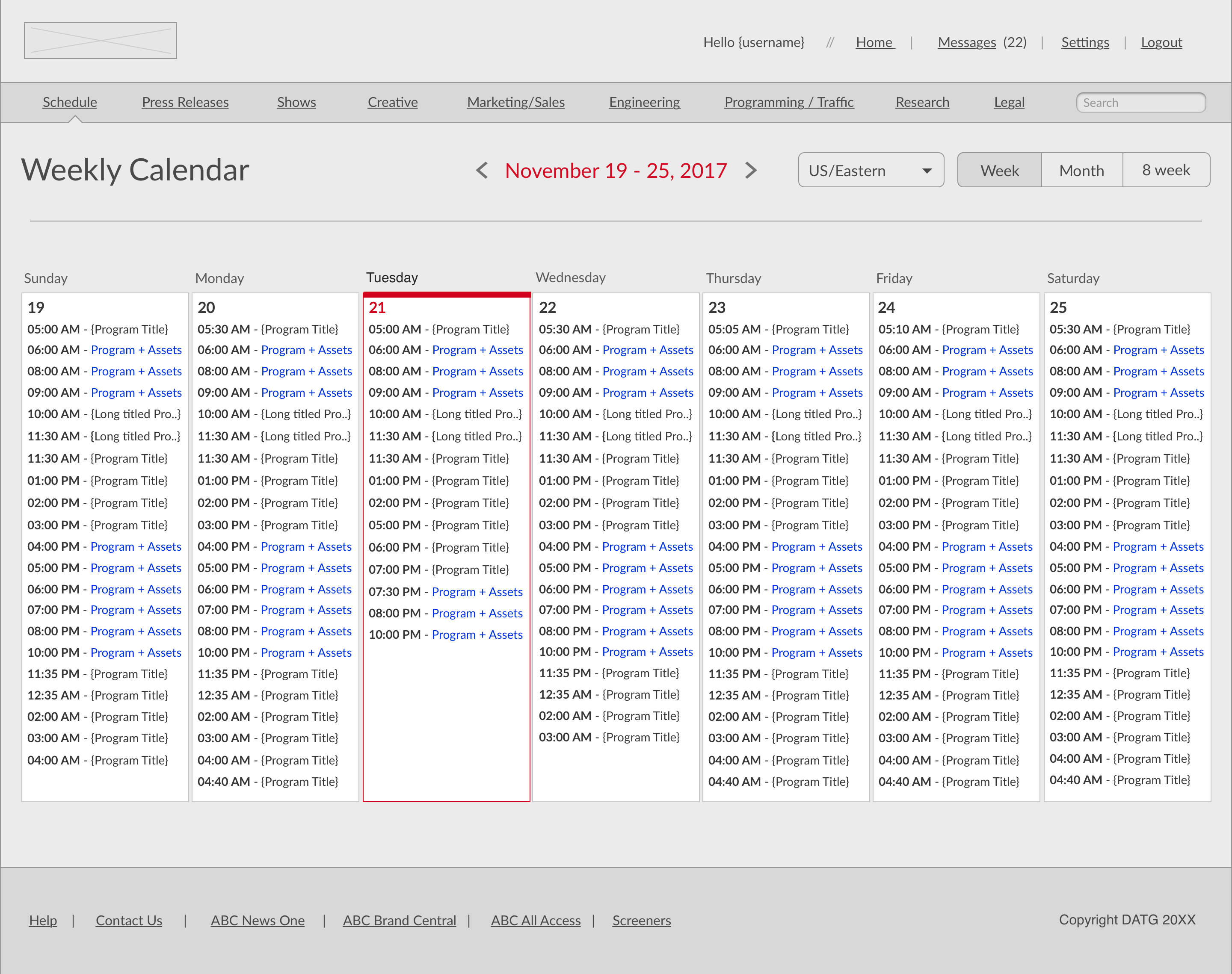
Task: Click the logo placeholder image
Action: coord(101,41)
